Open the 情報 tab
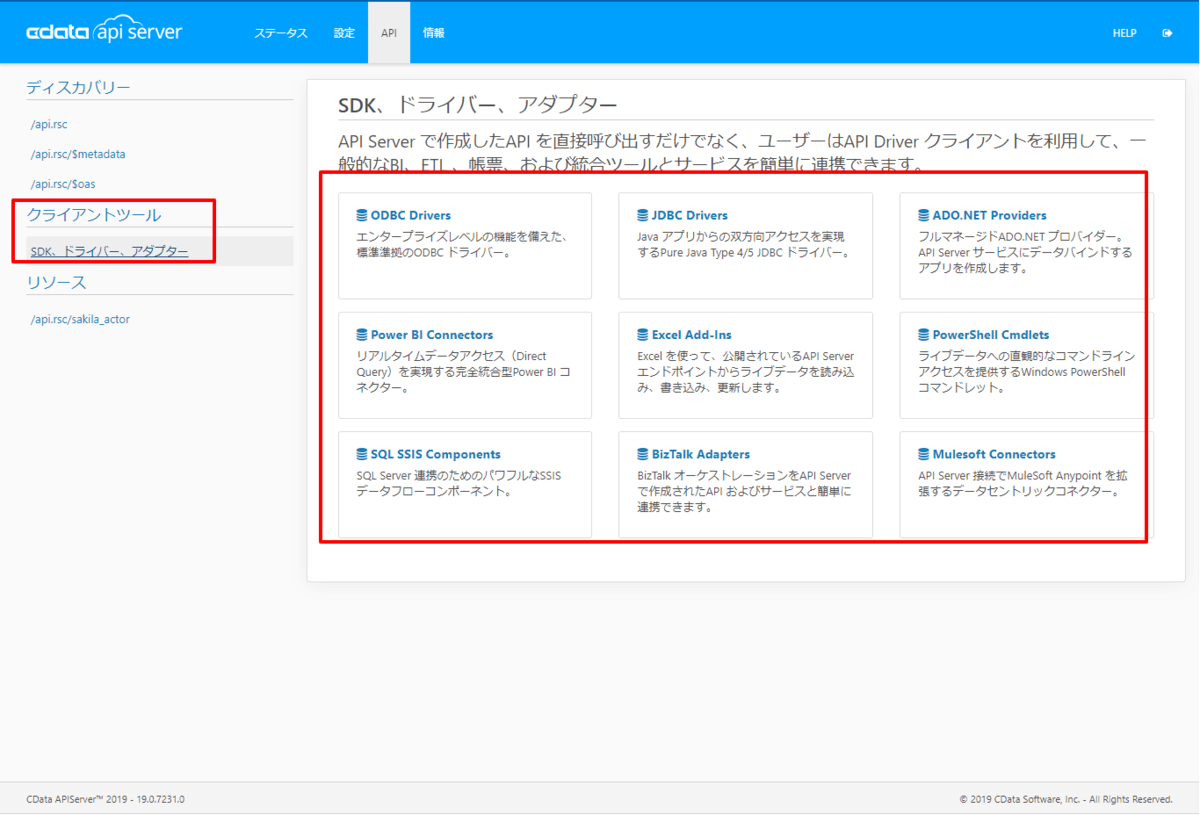The height and width of the screenshot is (815, 1200). (434, 33)
